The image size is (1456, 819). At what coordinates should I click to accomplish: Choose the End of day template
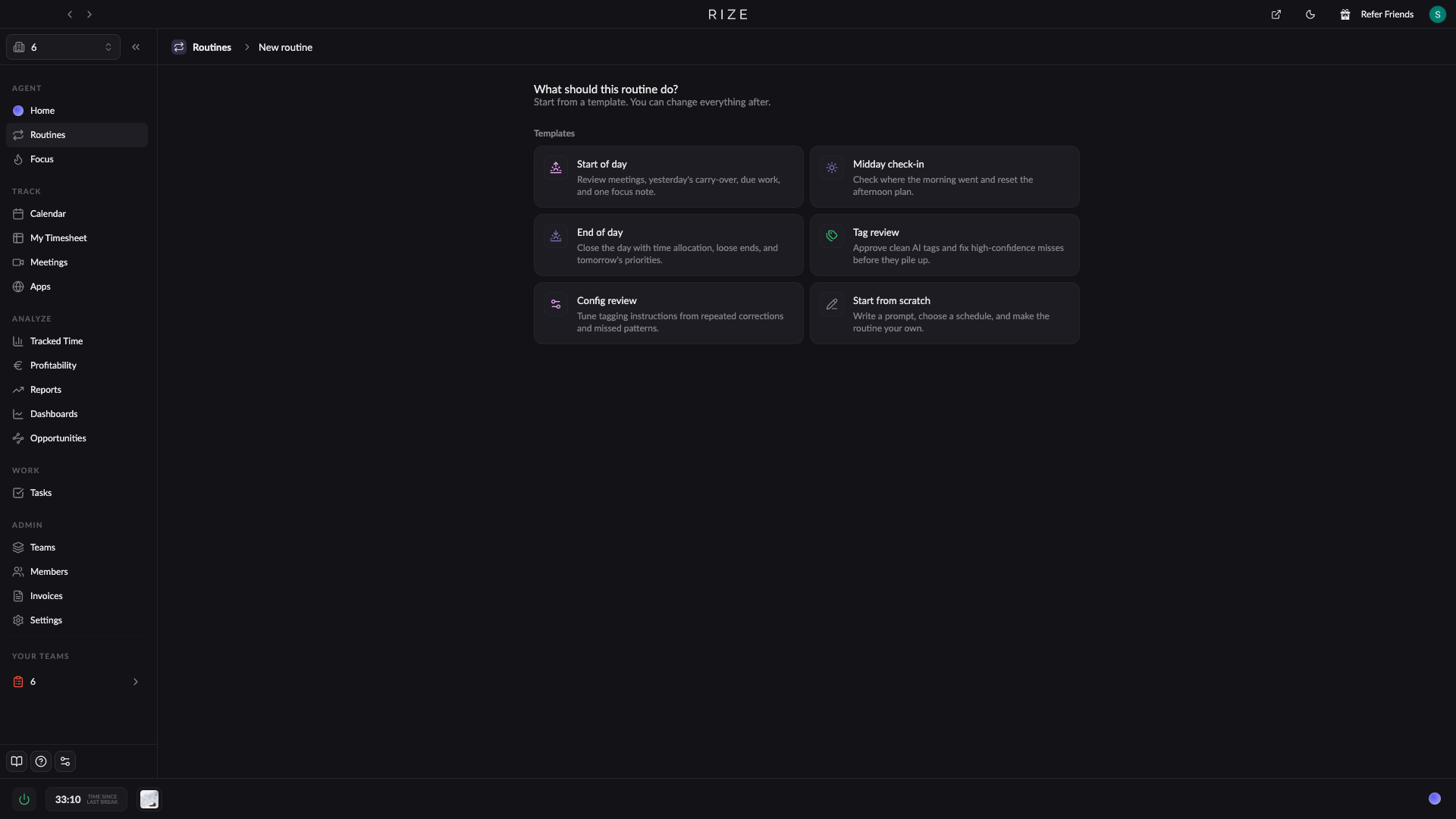coord(668,245)
